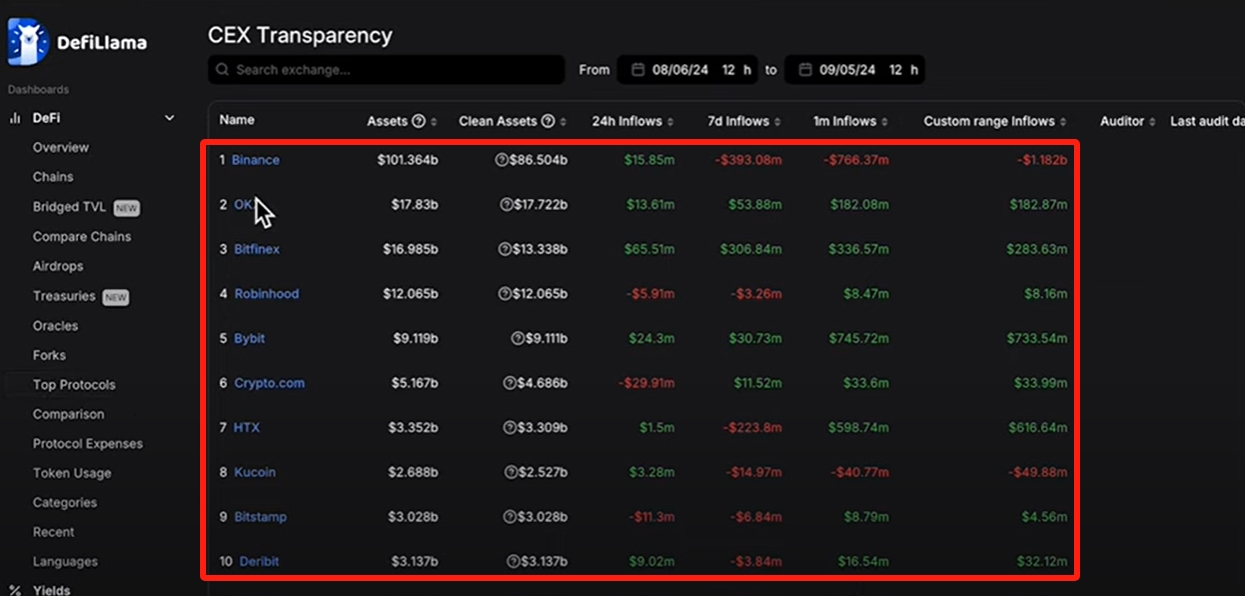Sort by 1m Inflows using its sort arrows

(886, 122)
